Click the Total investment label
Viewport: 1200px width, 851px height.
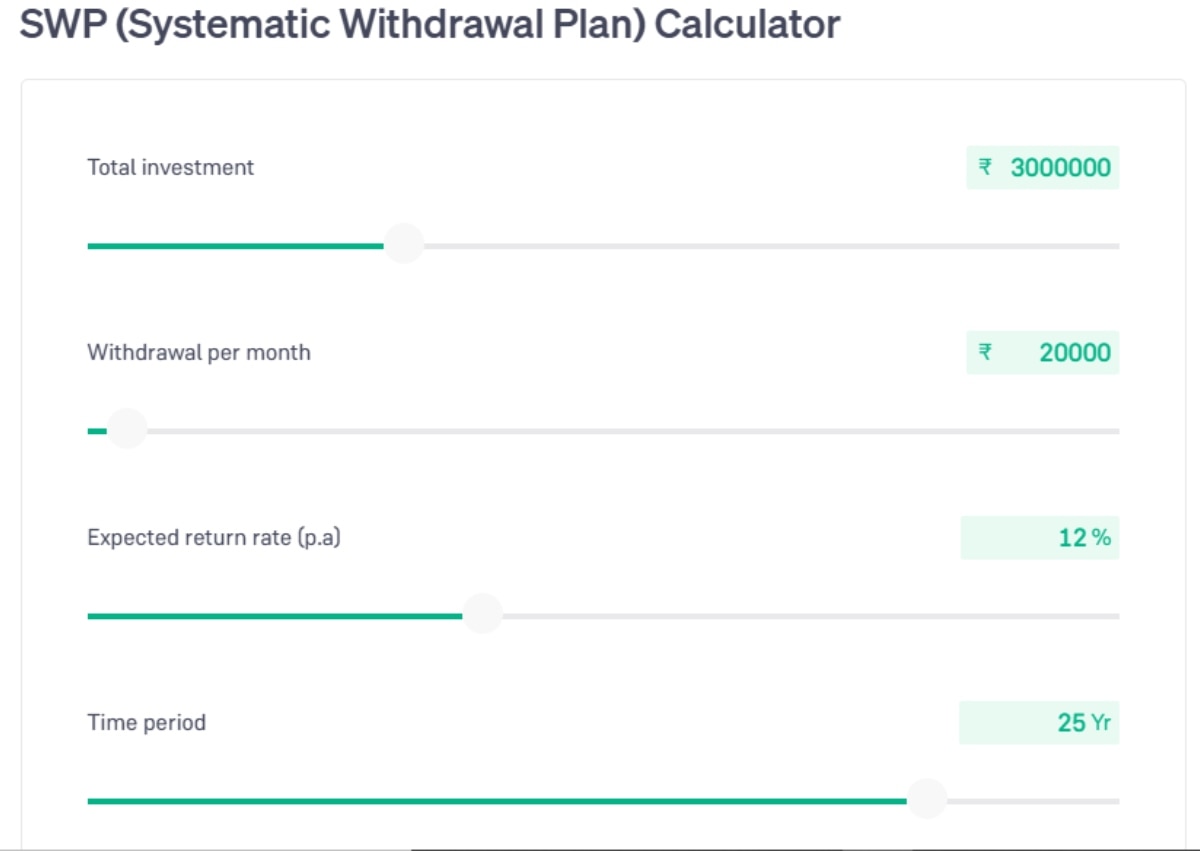pyautogui.click(x=170, y=167)
